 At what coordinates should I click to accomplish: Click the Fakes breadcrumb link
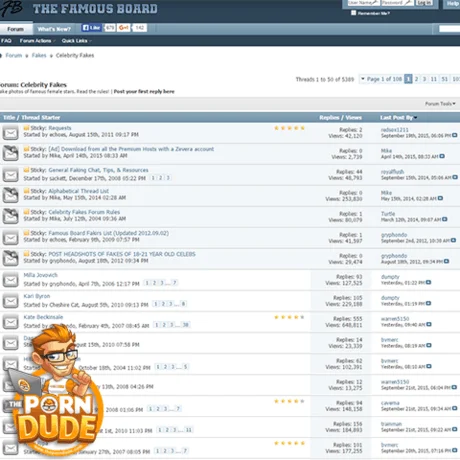[39, 55]
